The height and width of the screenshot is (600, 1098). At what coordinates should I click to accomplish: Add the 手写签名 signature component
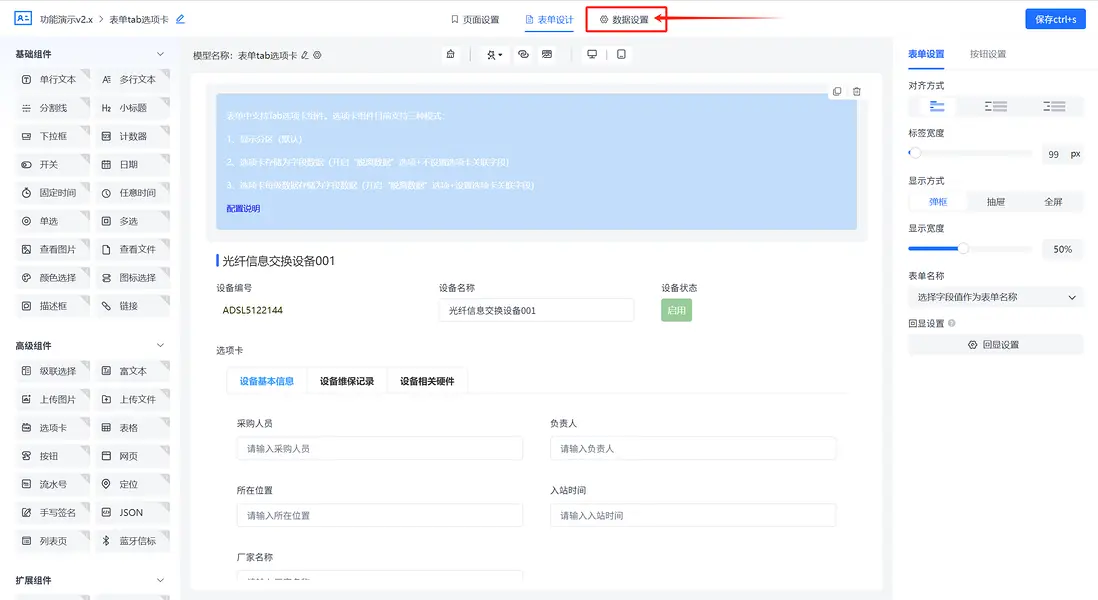[53, 512]
